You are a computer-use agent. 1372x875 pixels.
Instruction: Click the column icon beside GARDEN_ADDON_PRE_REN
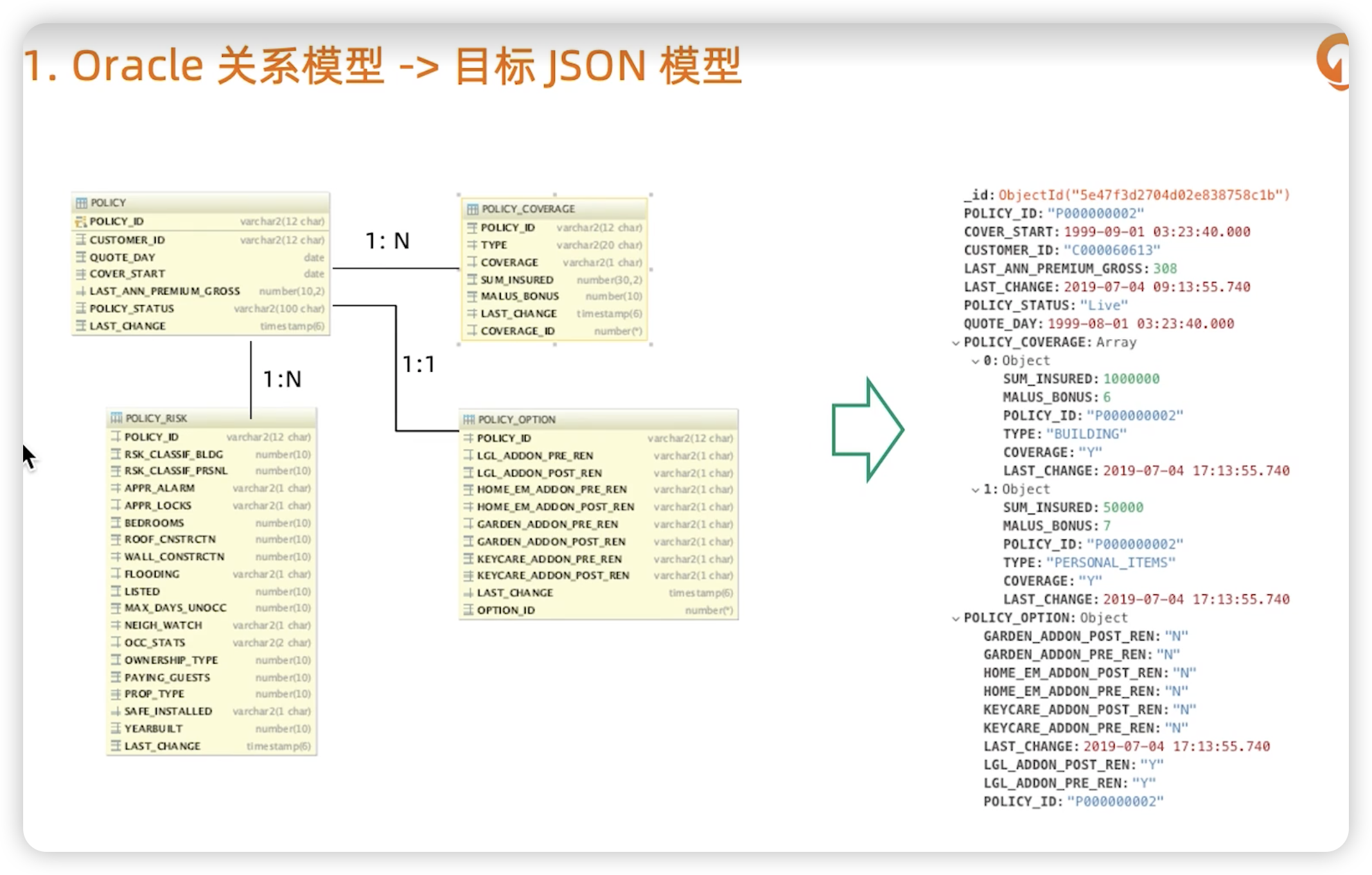[x=468, y=524]
